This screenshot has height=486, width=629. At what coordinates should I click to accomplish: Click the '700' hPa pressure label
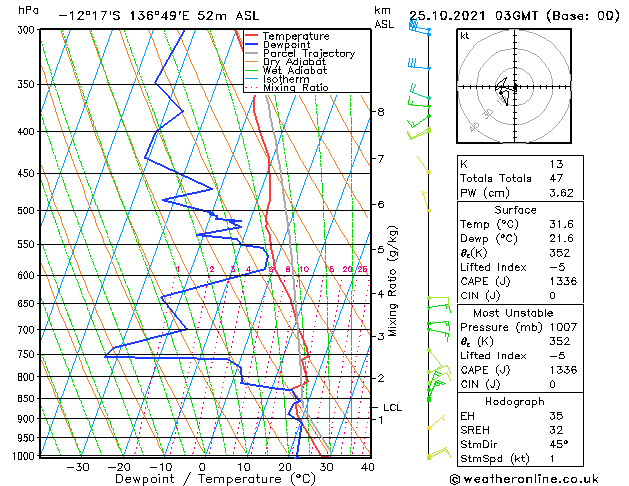tap(28, 330)
